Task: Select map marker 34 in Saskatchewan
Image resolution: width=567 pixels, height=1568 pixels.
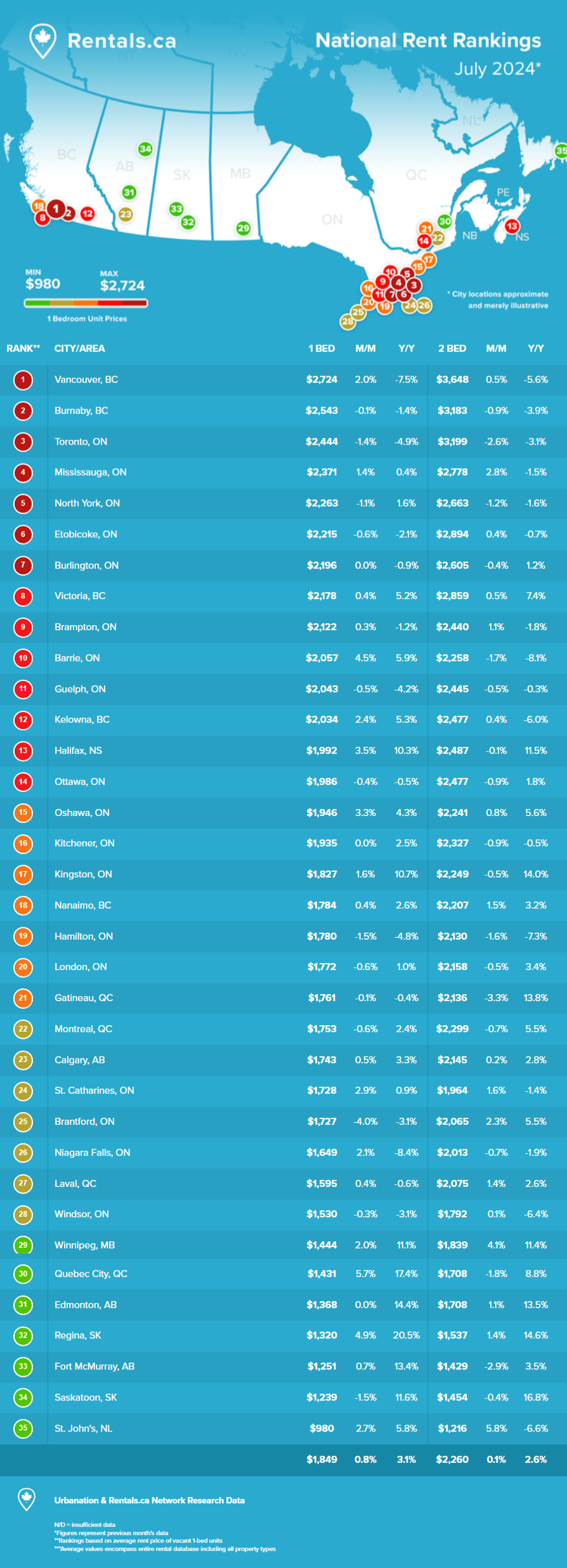Action: click(x=145, y=149)
